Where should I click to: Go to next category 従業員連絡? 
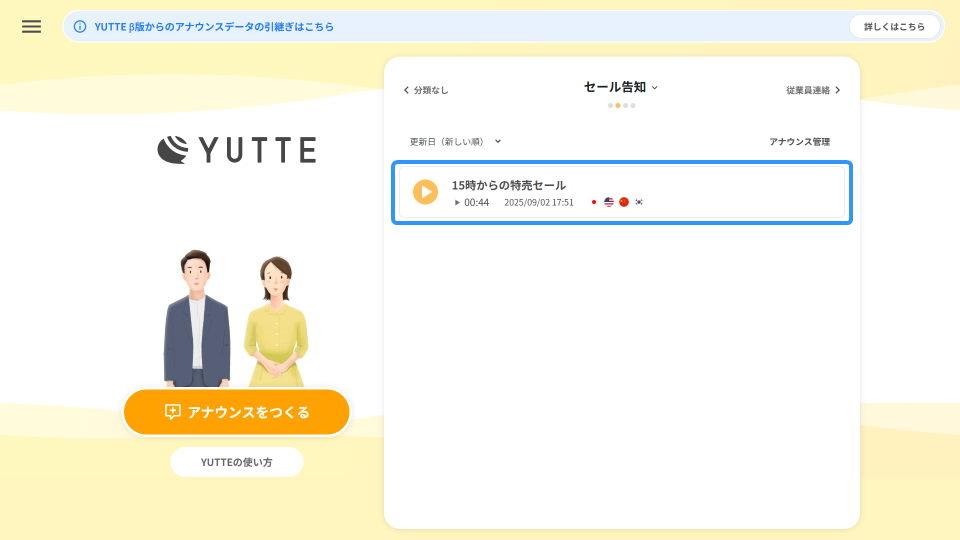813,90
